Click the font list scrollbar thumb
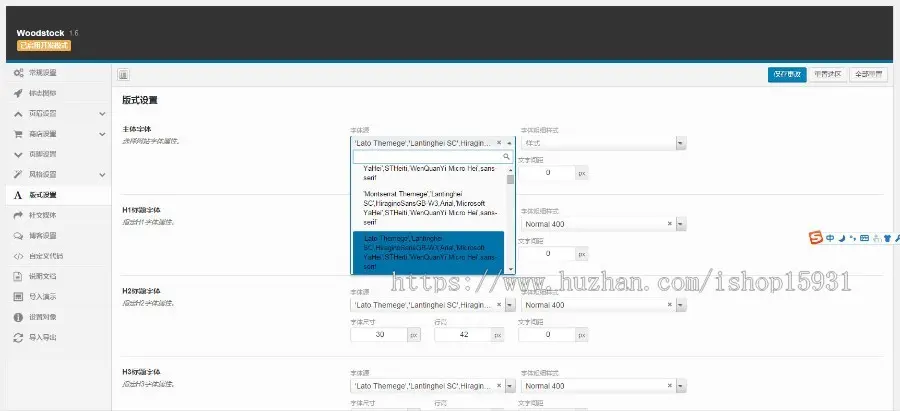The height and width of the screenshot is (411, 900). tap(510, 179)
